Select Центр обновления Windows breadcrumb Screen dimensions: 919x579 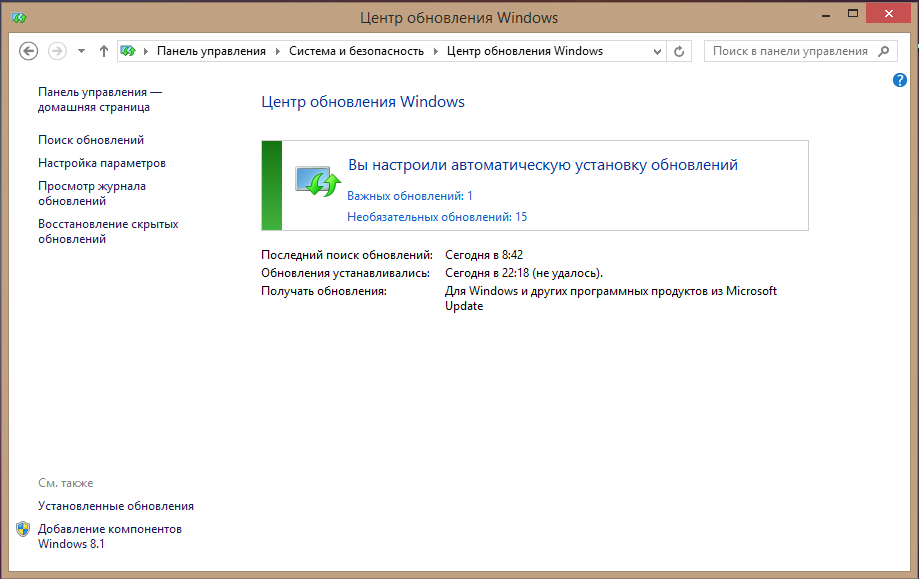click(525, 51)
